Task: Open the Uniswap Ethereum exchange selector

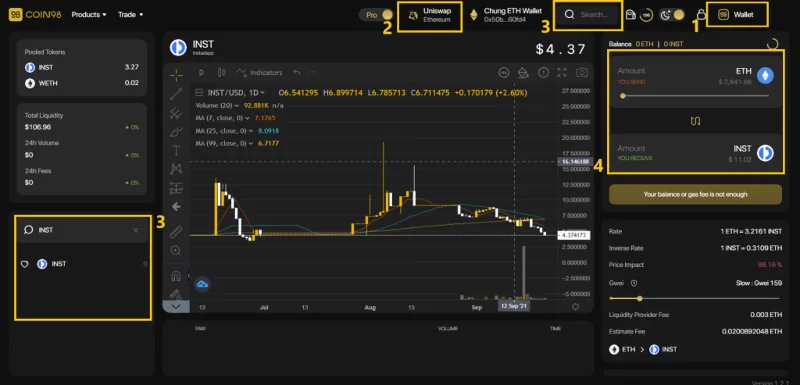Action: [x=430, y=15]
